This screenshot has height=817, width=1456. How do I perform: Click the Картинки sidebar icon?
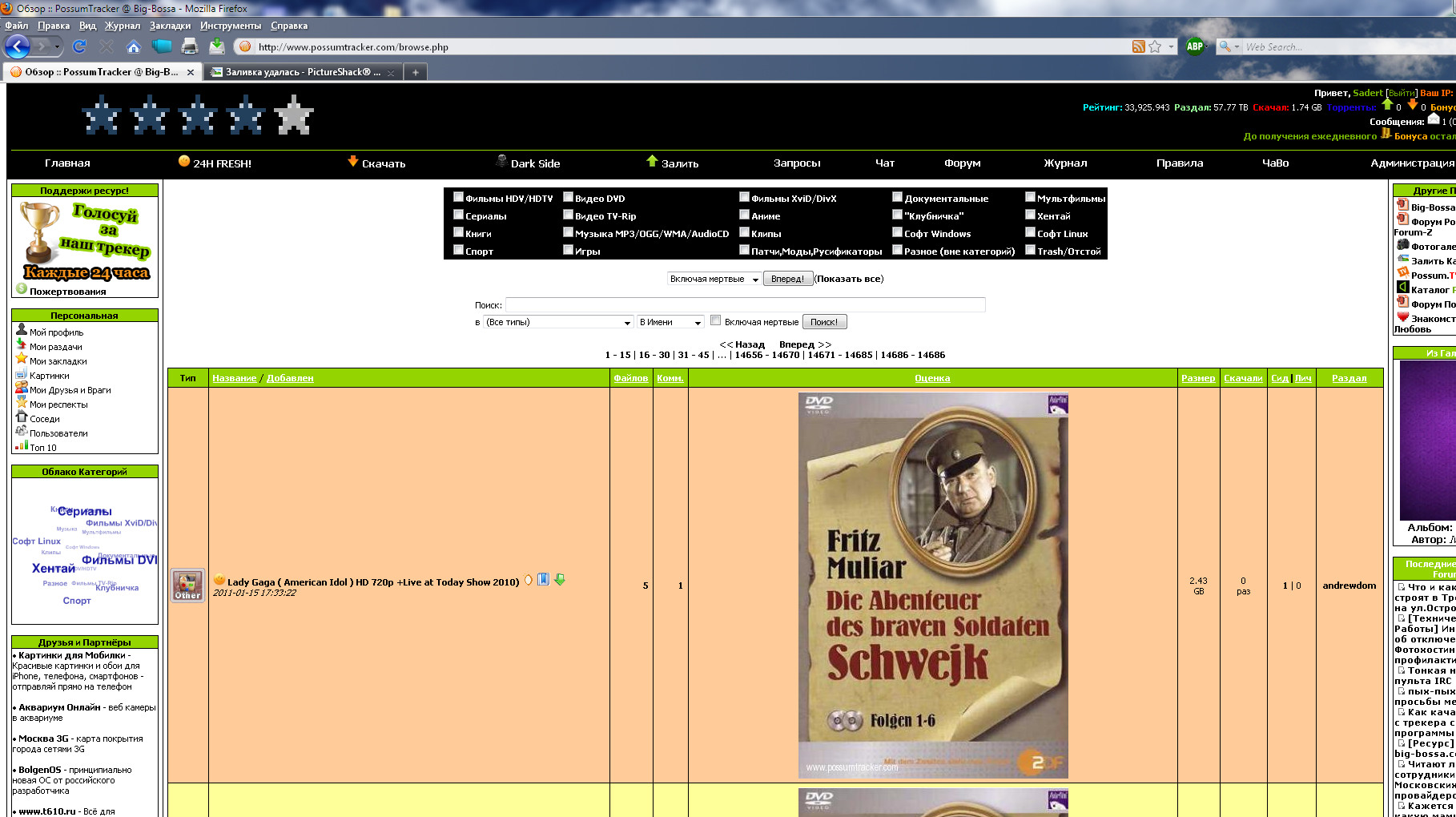coord(22,373)
